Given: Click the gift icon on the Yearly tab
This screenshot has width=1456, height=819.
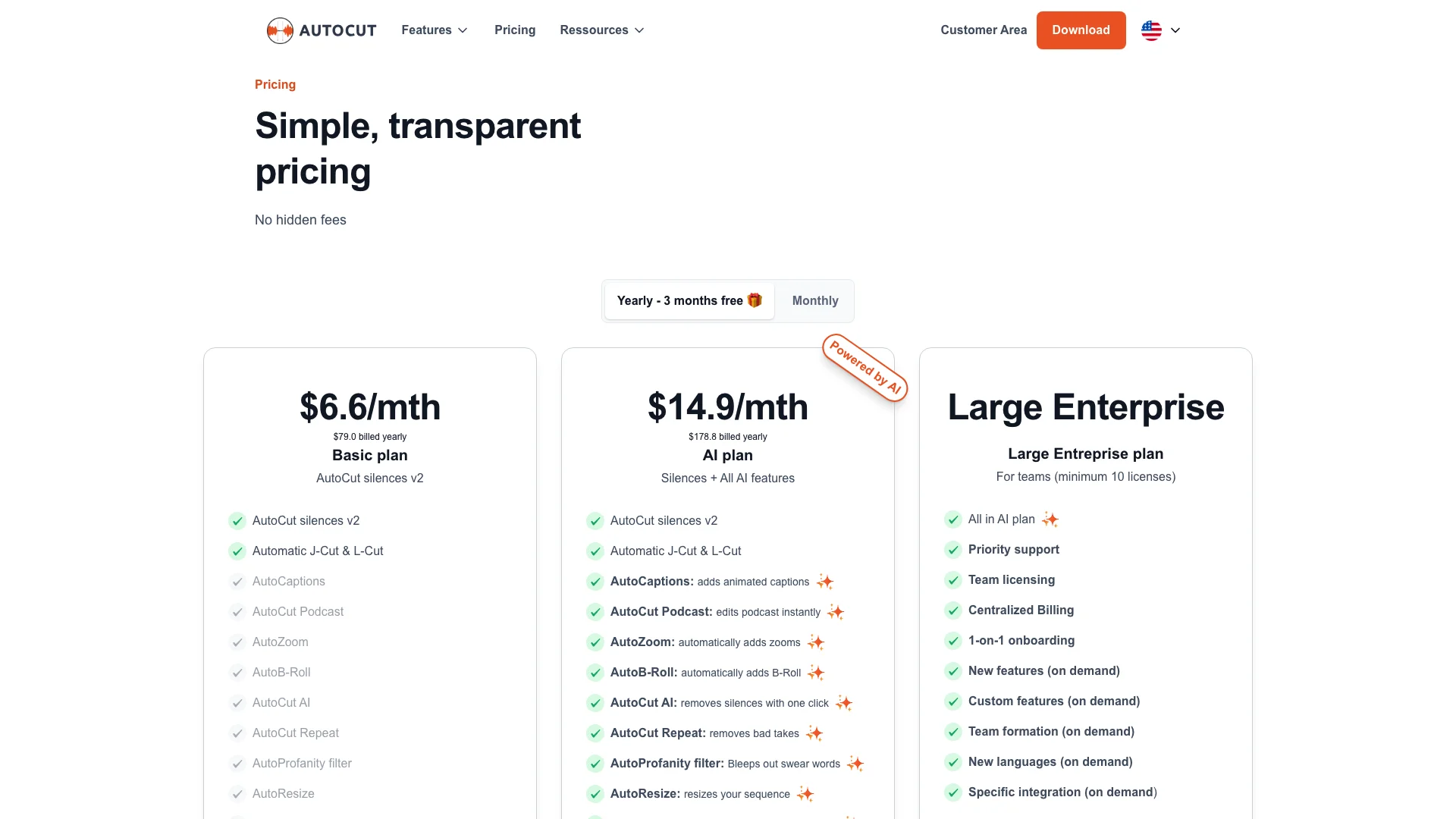Looking at the screenshot, I should pyautogui.click(x=755, y=300).
